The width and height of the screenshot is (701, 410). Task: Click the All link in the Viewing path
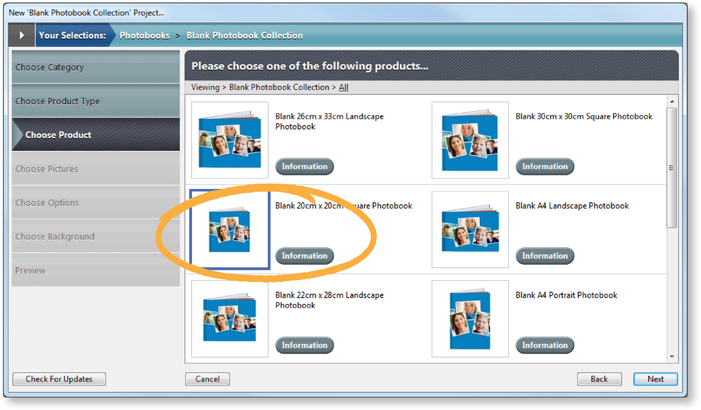pyautogui.click(x=343, y=88)
